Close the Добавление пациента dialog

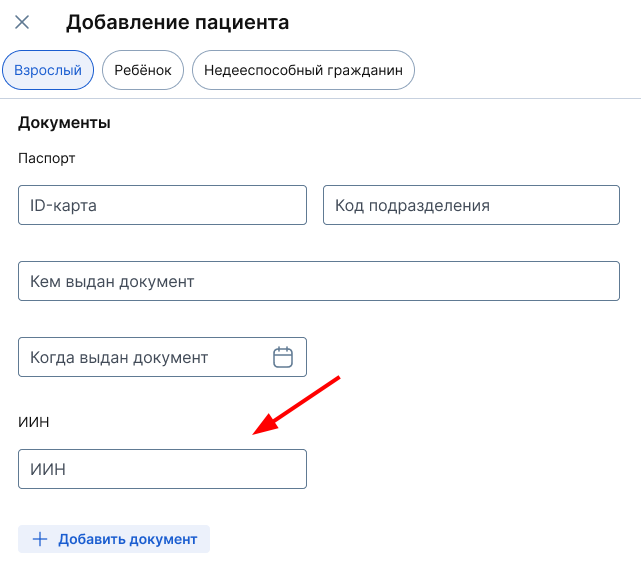[x=22, y=22]
